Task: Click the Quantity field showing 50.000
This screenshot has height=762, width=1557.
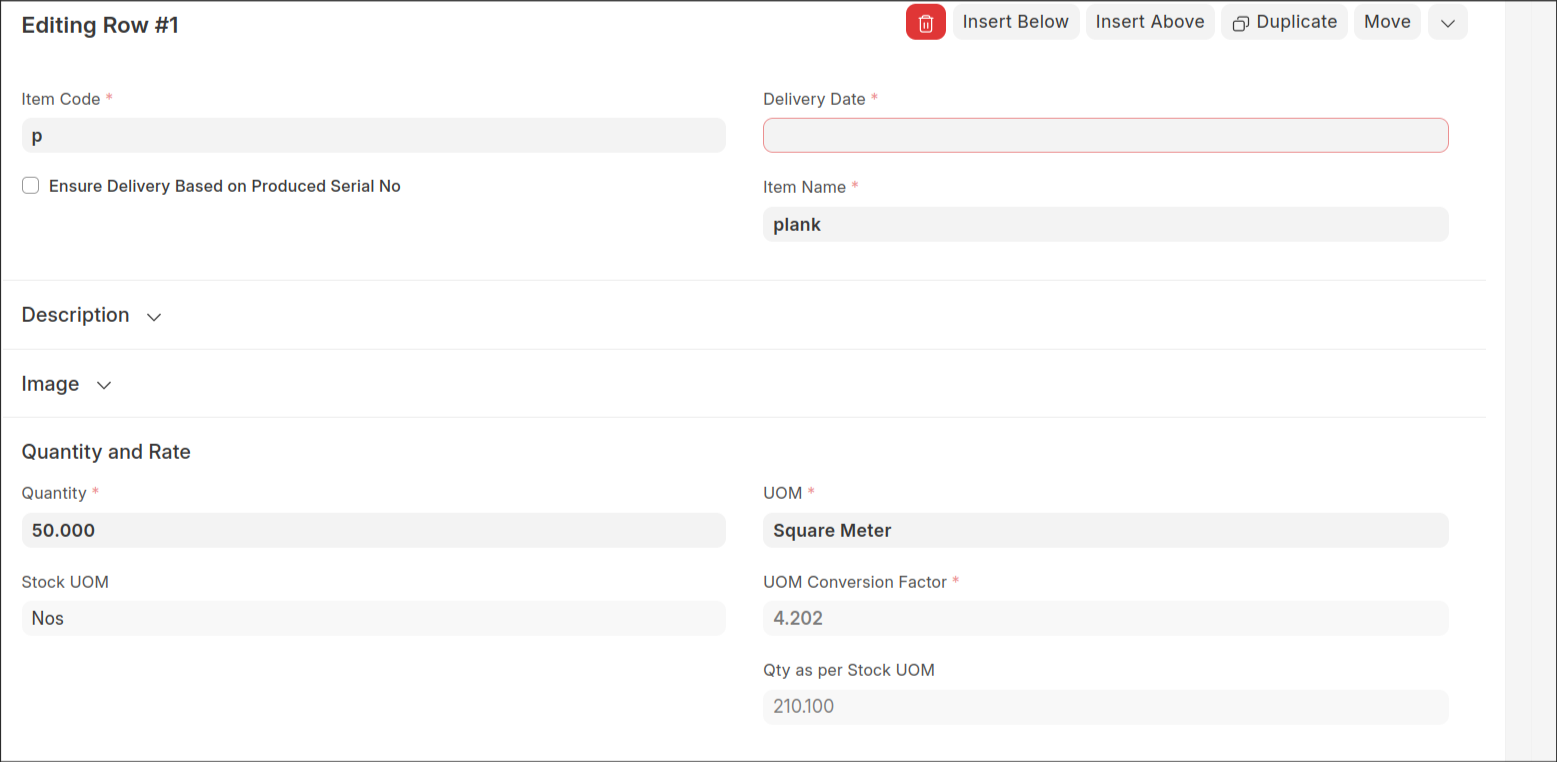Action: pos(373,530)
